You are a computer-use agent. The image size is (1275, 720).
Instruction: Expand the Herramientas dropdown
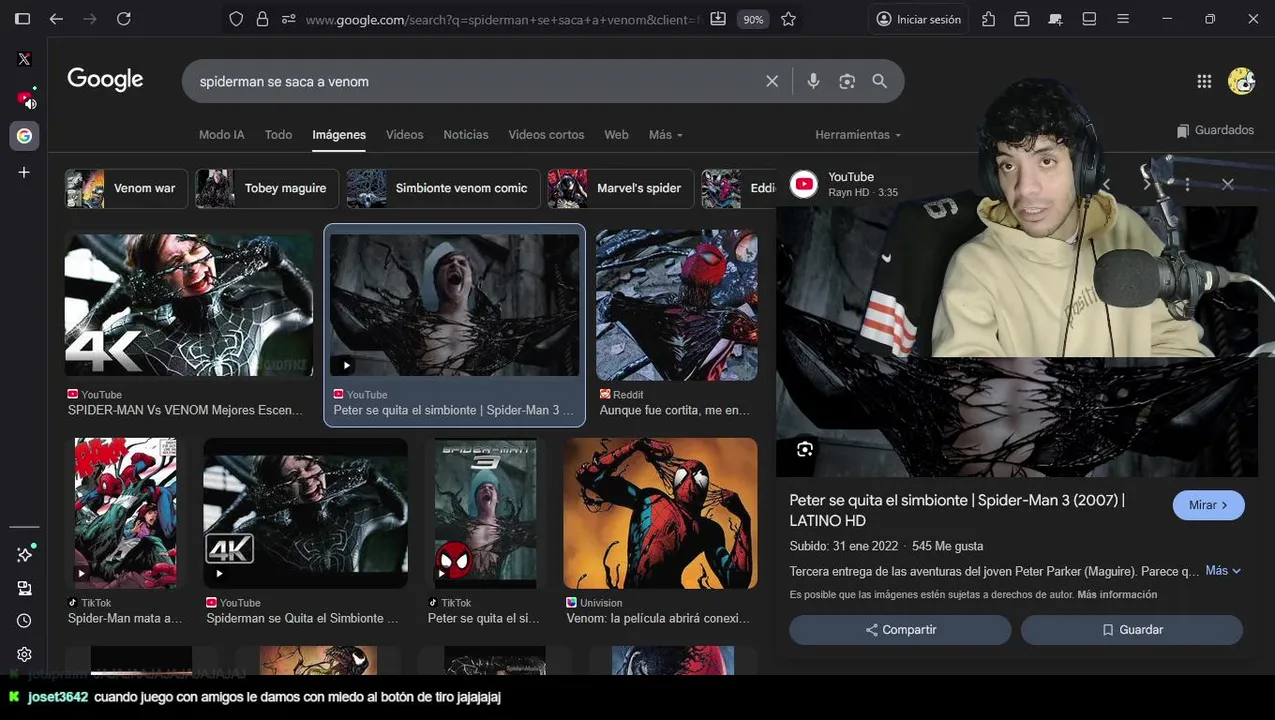pos(858,134)
